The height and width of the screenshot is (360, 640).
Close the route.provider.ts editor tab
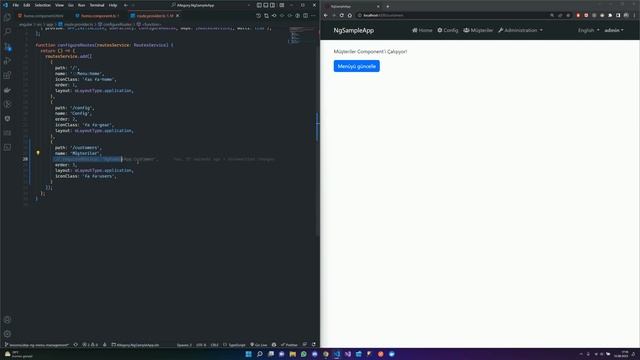point(178,16)
